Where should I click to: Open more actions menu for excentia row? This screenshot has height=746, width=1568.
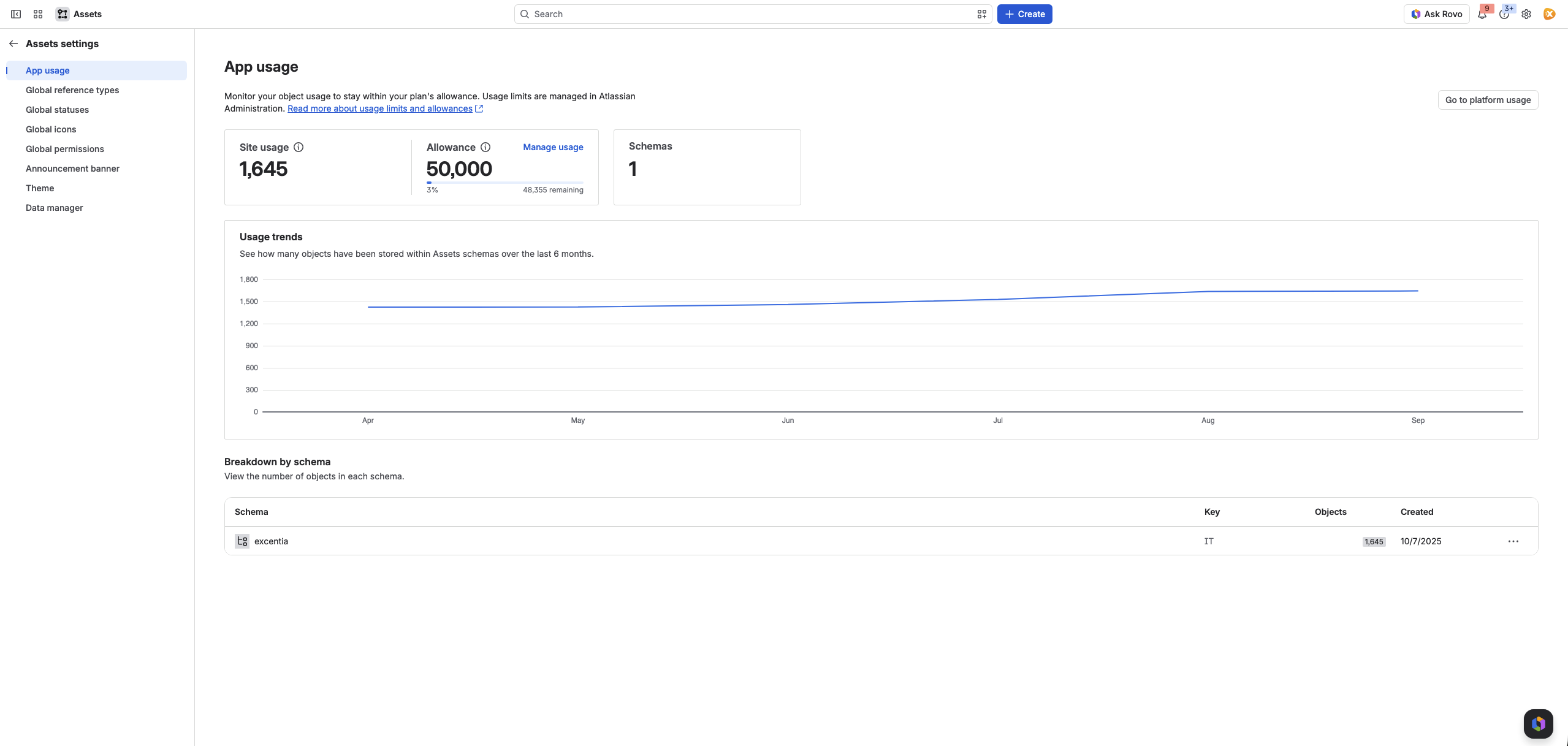pyautogui.click(x=1513, y=541)
